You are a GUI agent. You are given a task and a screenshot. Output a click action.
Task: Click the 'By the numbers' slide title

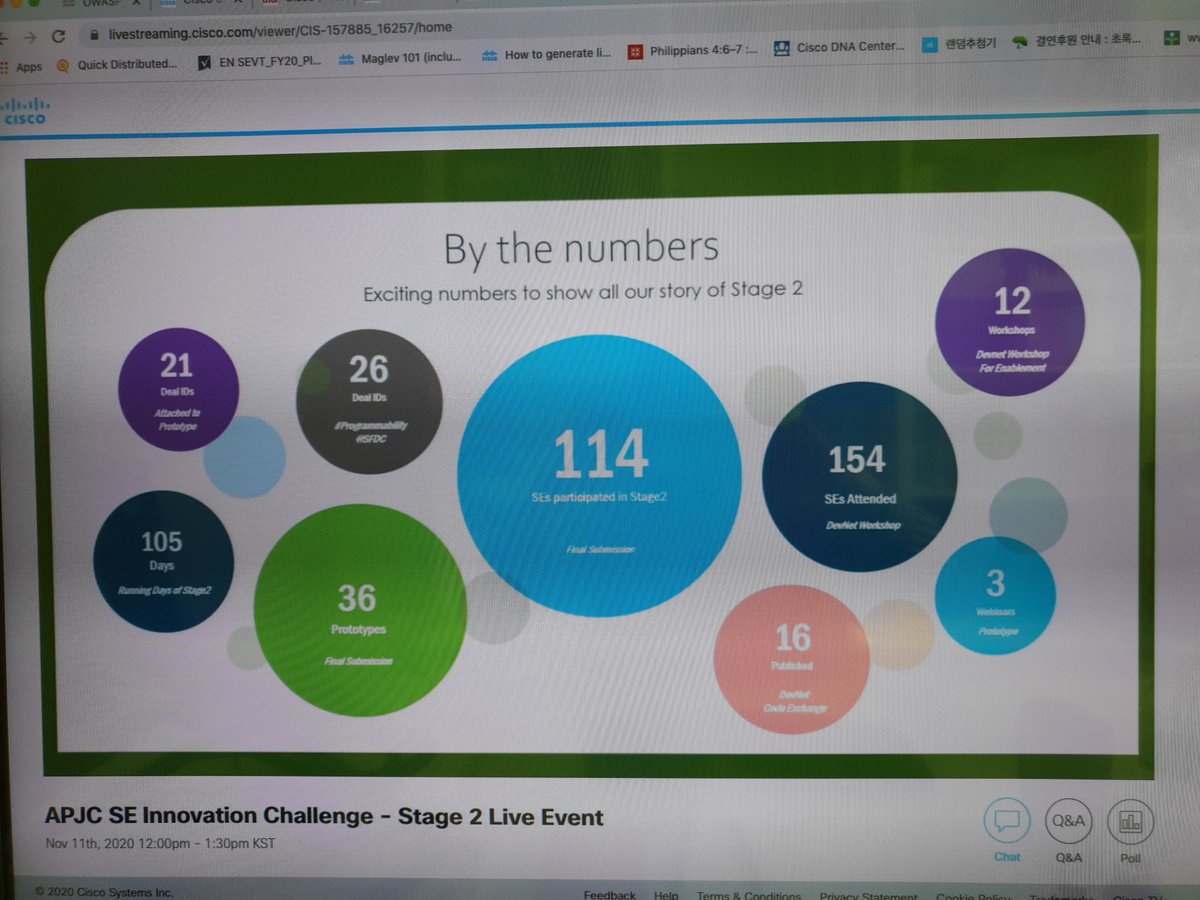[x=581, y=249]
